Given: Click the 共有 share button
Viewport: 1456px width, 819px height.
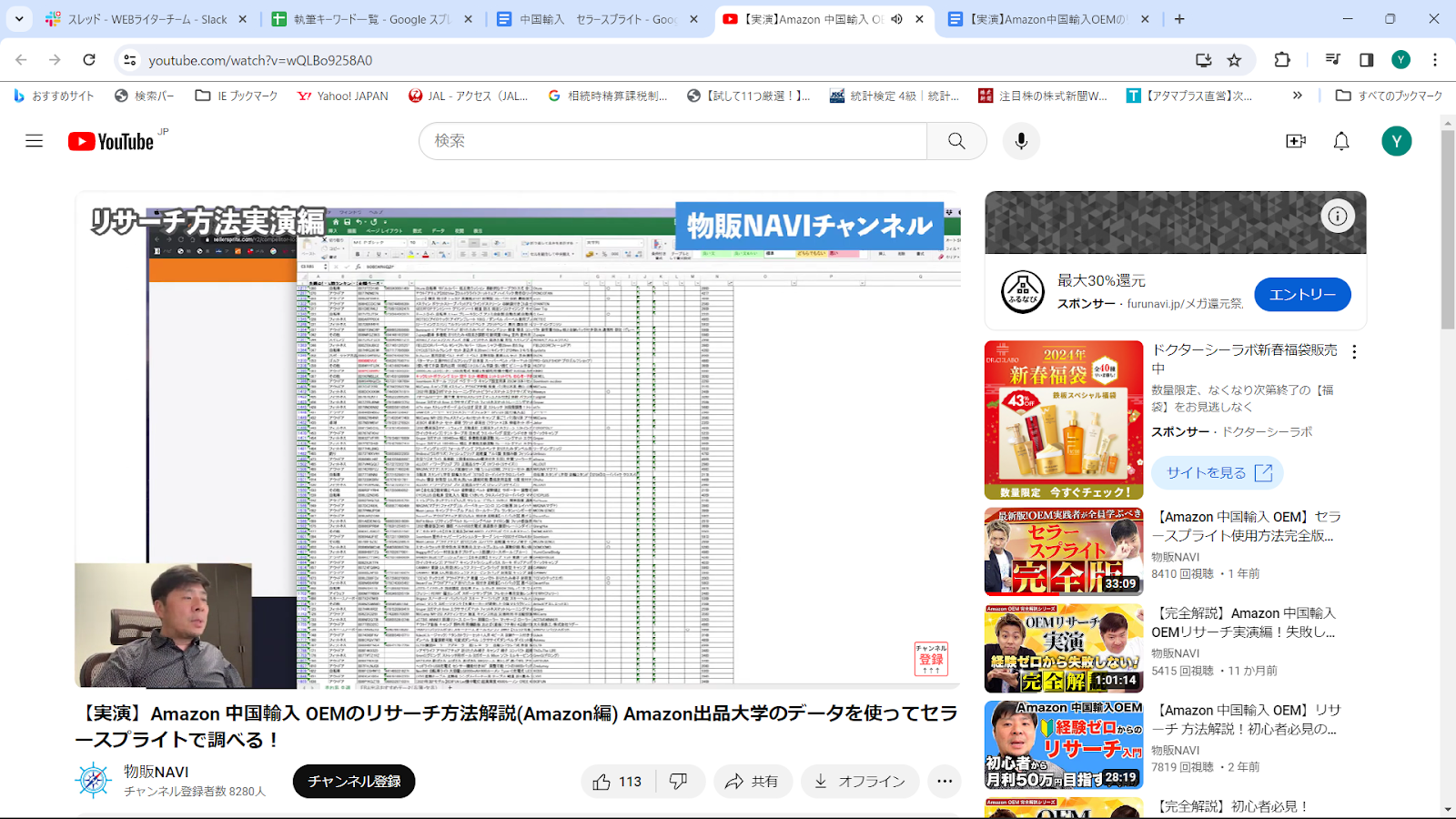Looking at the screenshot, I should click(752, 782).
